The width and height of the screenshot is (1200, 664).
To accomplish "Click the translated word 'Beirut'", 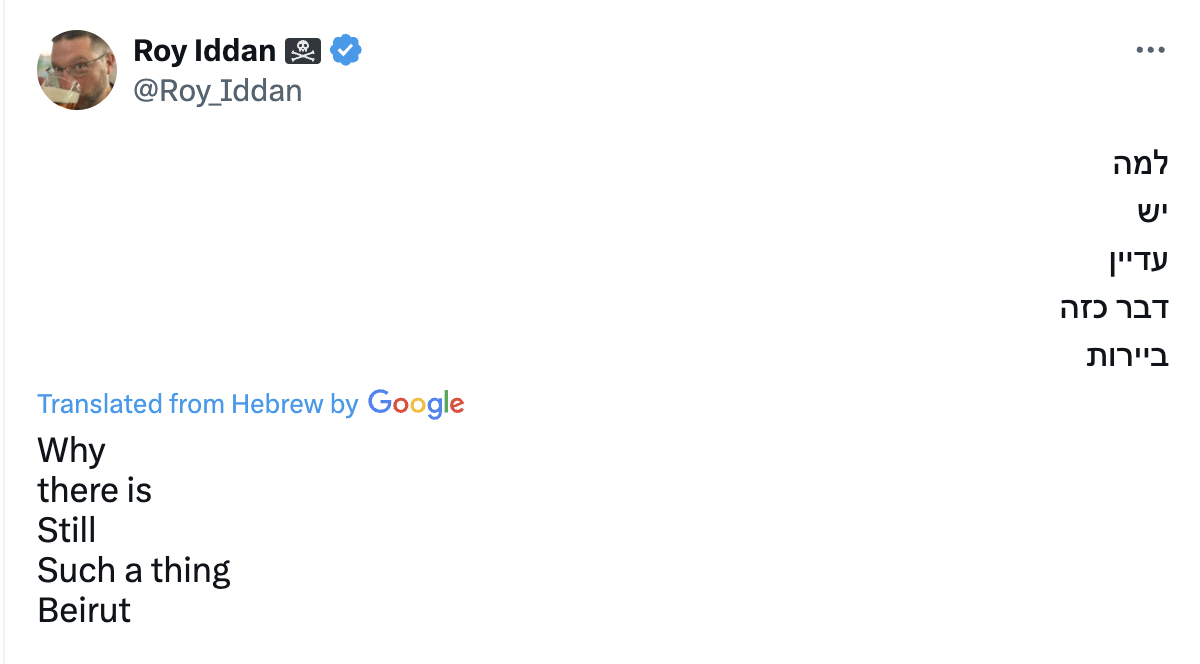I will point(84,610).
